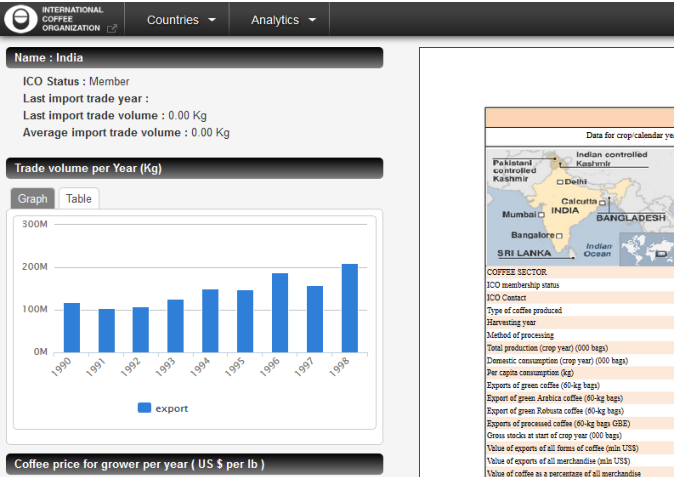Click the 1993 export bar
Viewport: 675px width, 477px height.
[x=176, y=326]
